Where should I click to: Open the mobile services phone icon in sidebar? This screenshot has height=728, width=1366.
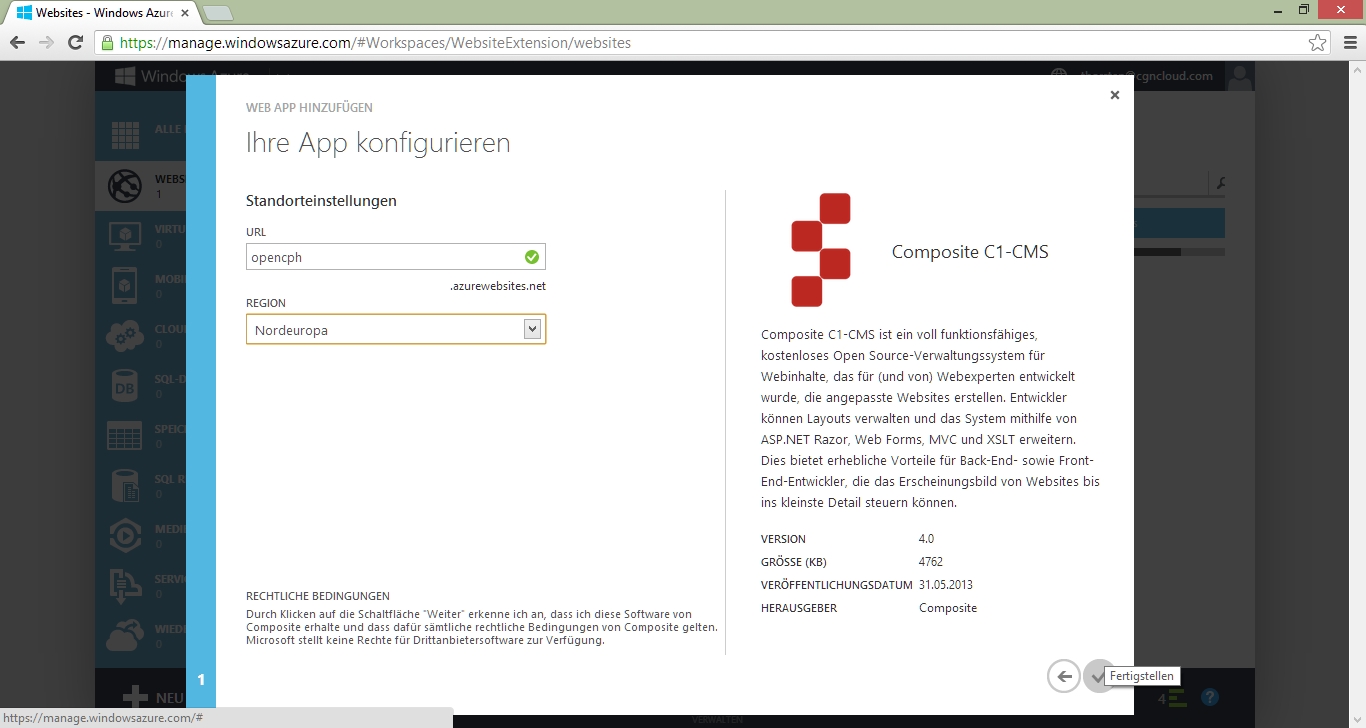[126, 286]
